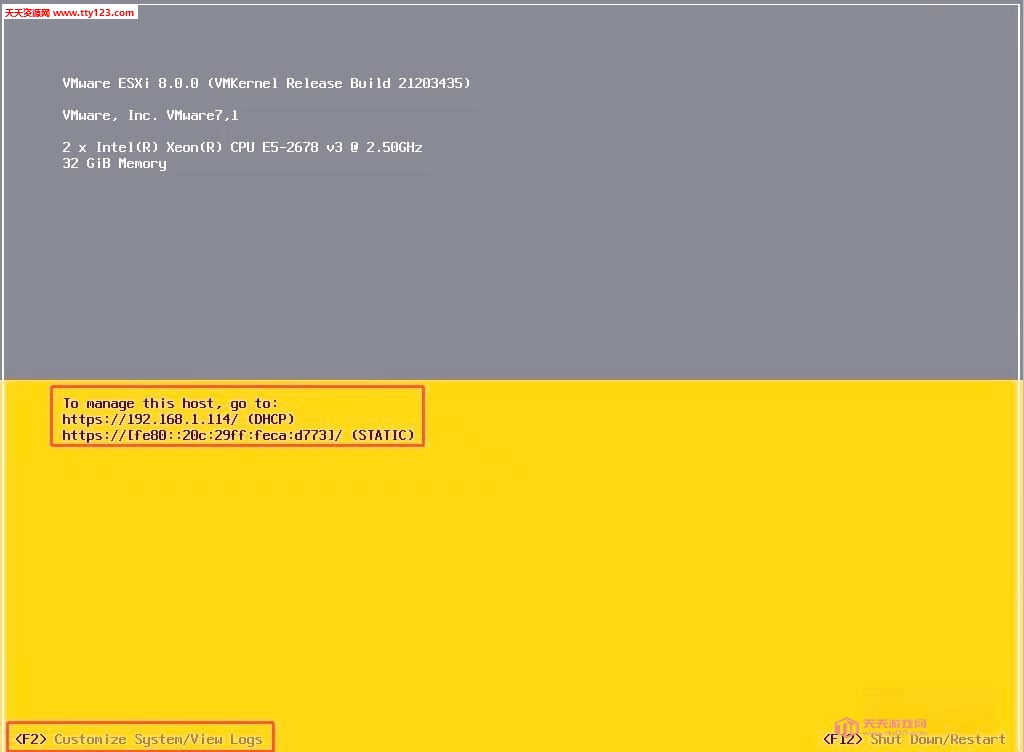Click the Intel Xeon CPU E5-2678 v3 line

(242, 148)
